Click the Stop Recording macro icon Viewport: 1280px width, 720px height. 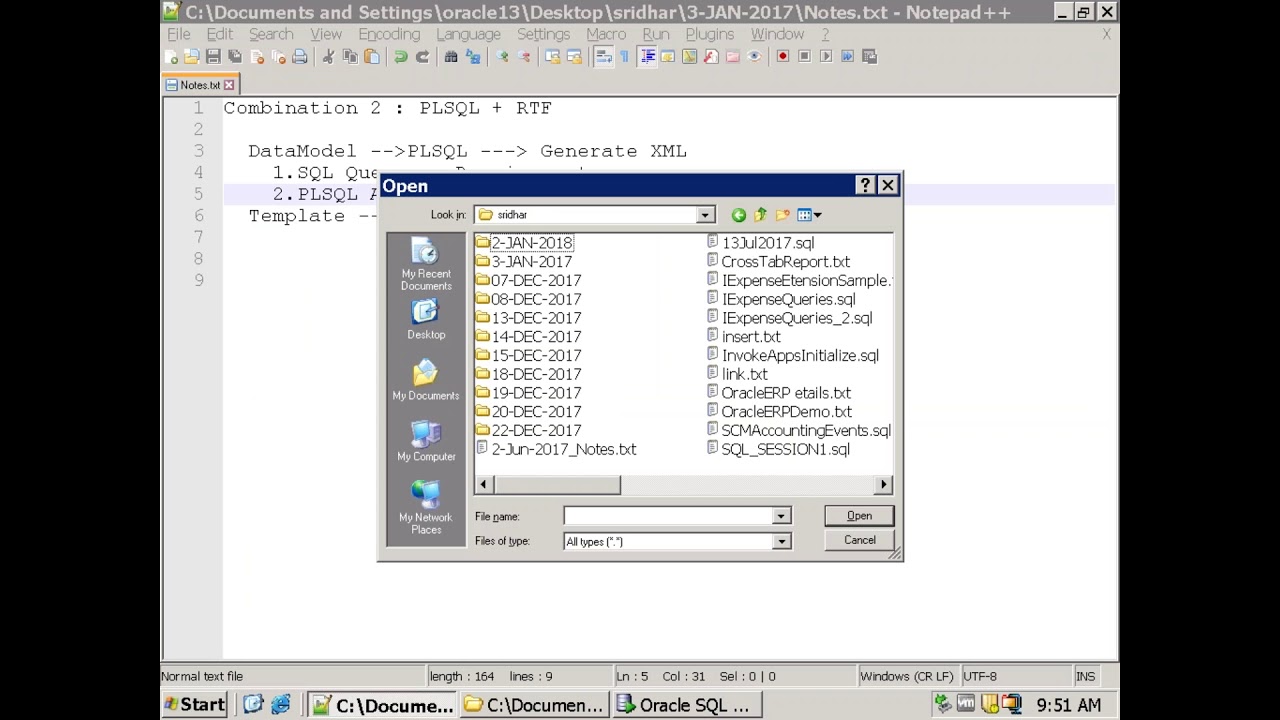[804, 57]
